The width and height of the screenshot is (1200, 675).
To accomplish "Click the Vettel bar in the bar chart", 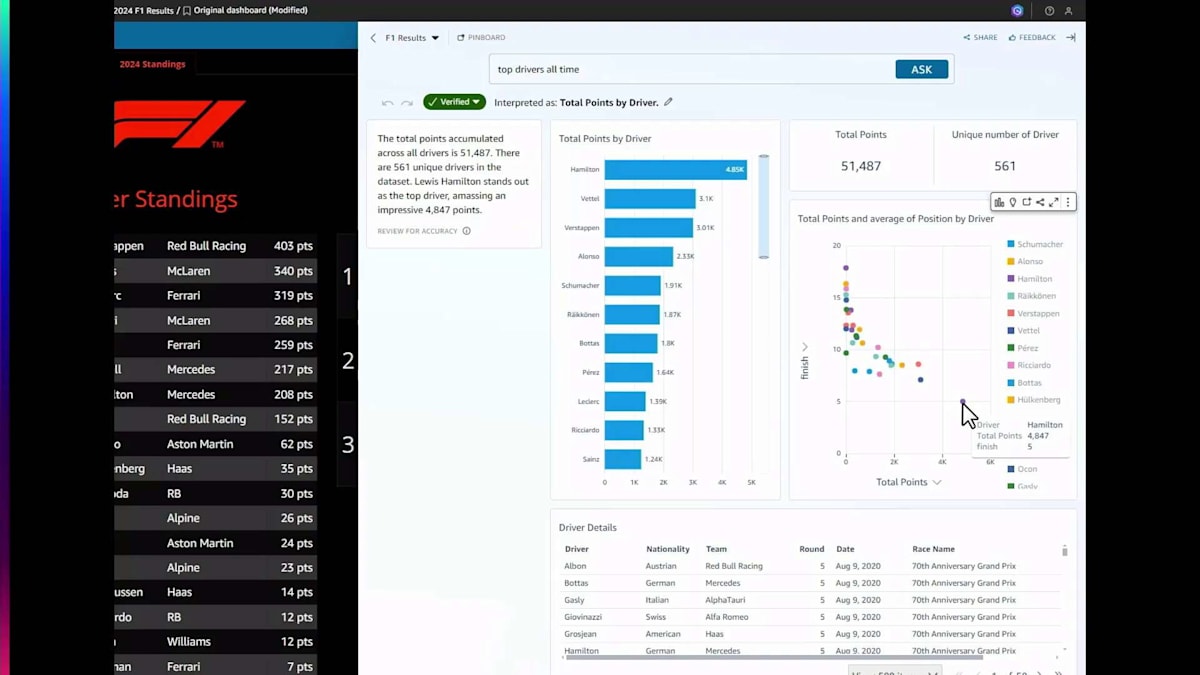I will [650, 199].
